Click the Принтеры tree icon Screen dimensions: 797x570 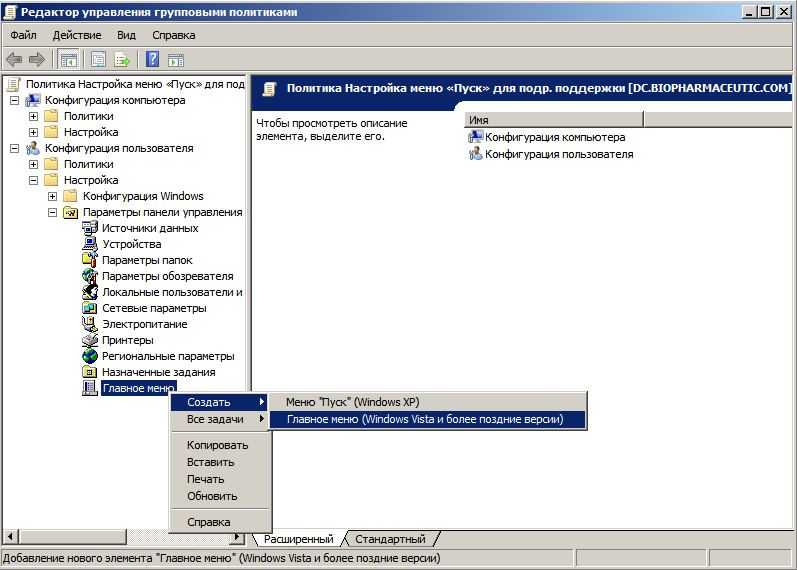click(x=90, y=340)
